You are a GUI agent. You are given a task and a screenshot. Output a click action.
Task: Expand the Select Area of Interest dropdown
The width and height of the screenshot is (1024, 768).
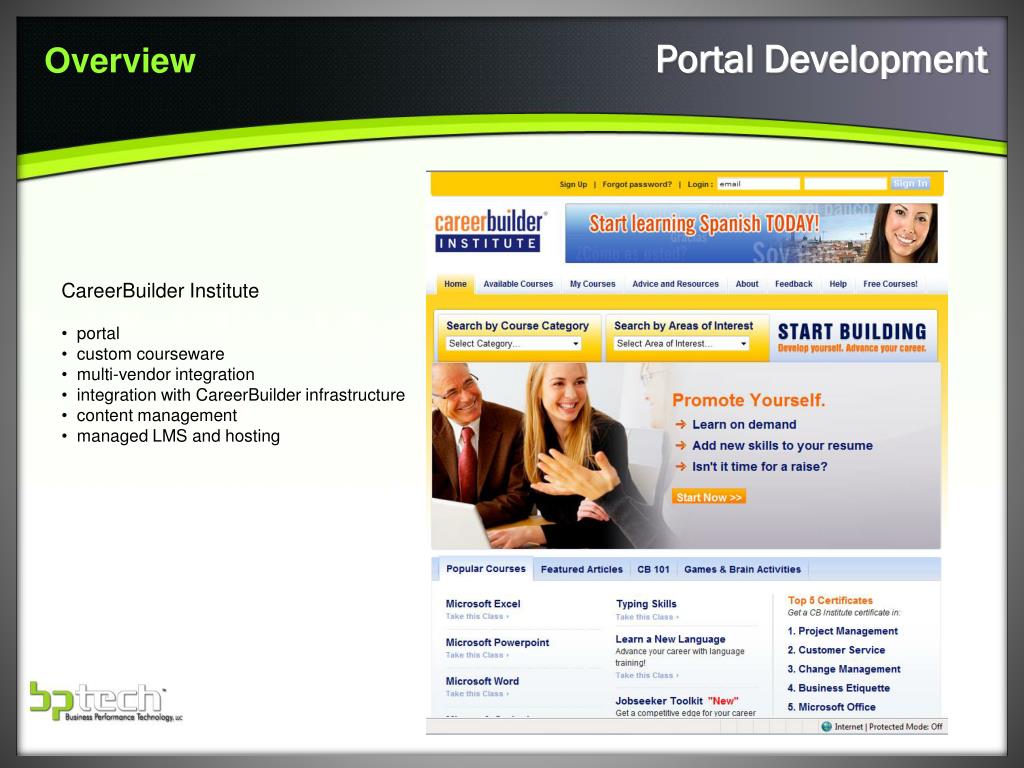[682, 344]
